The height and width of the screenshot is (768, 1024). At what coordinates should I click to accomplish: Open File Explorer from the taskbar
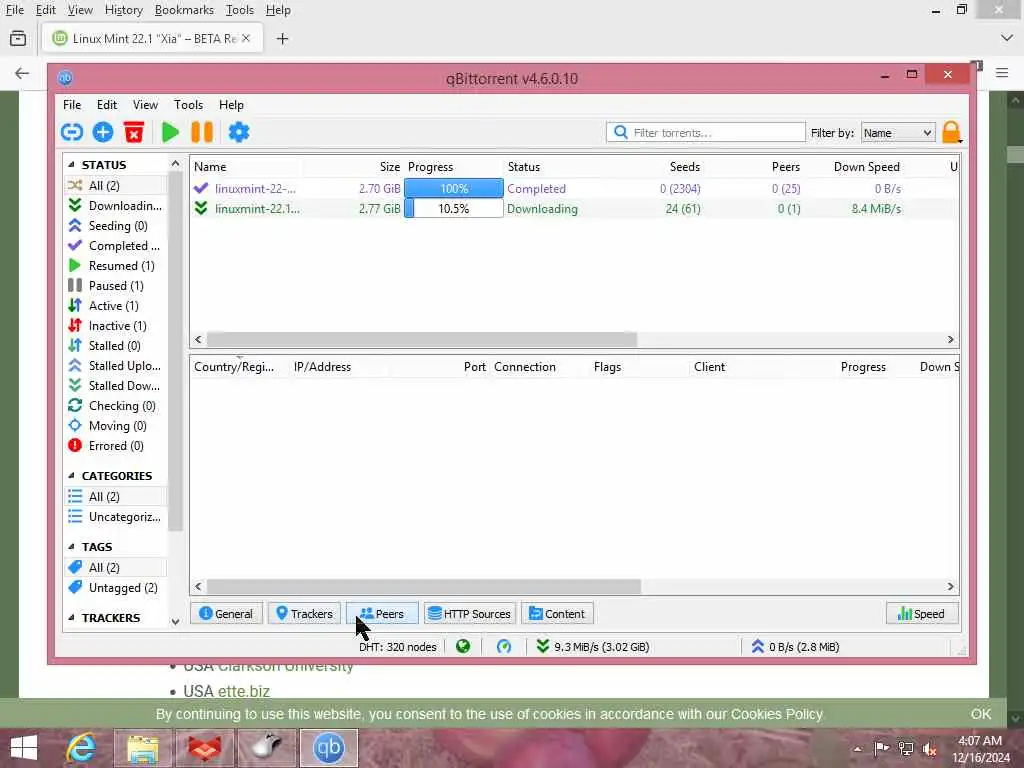coord(143,748)
